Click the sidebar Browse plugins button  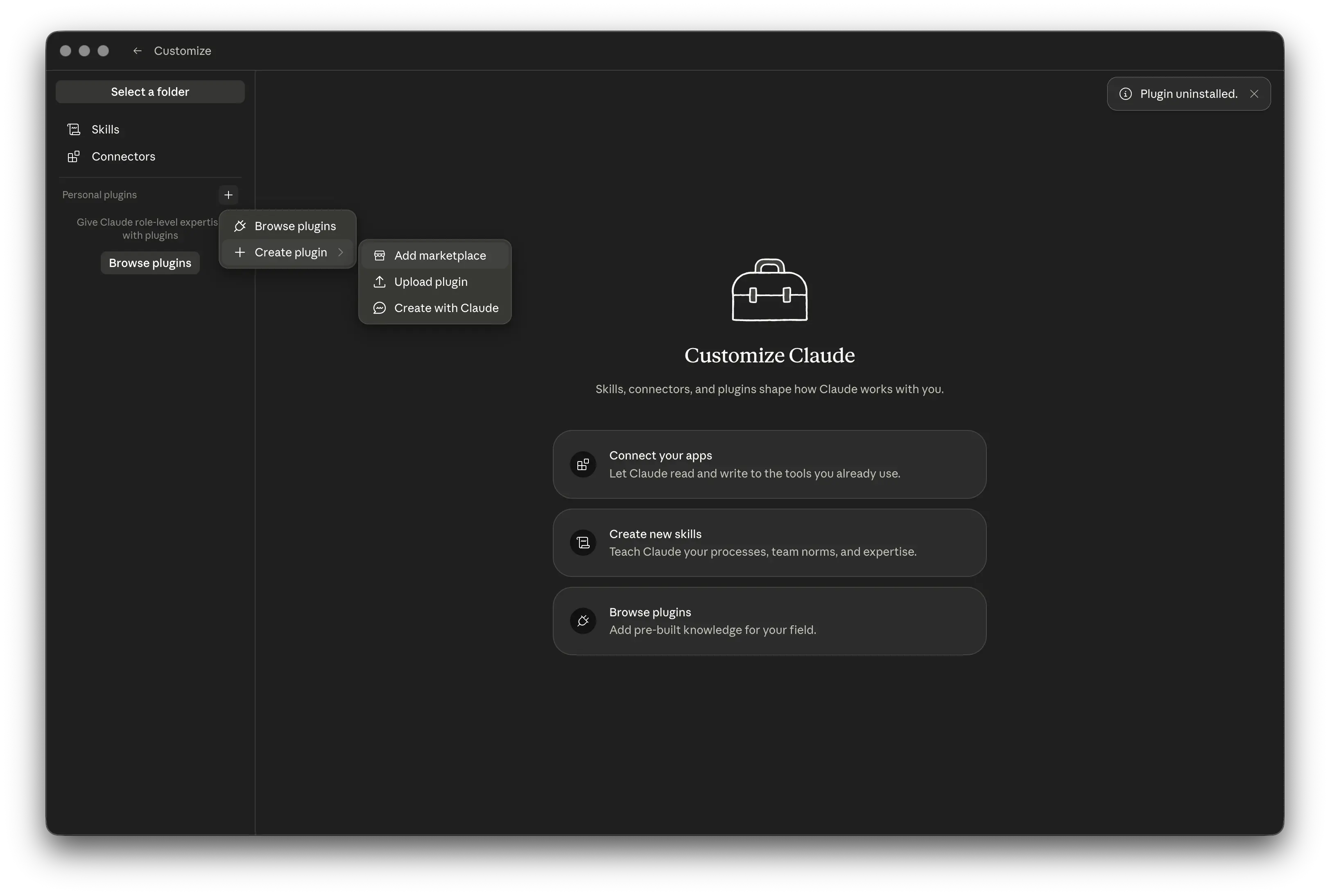point(150,263)
